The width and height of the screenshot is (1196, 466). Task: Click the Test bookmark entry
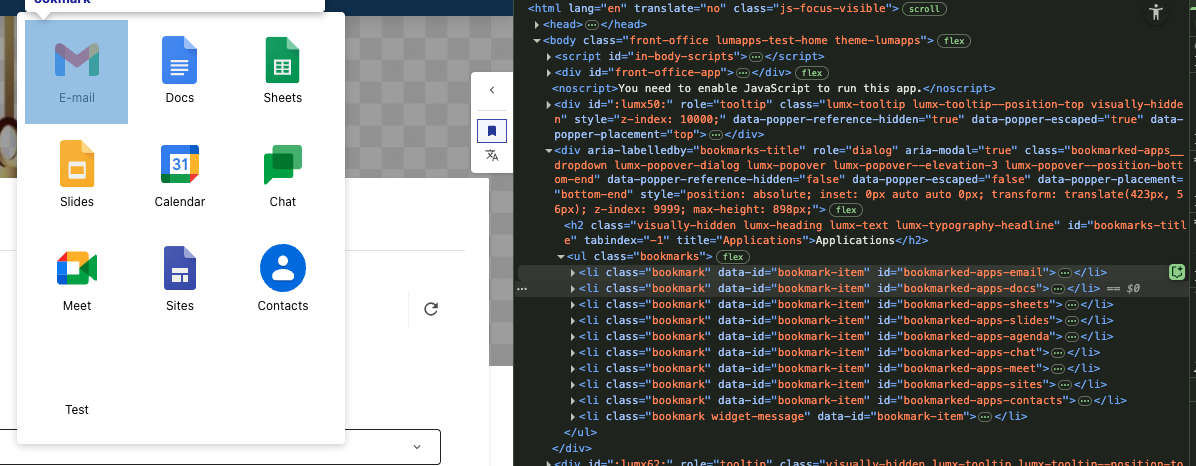[x=76, y=384]
